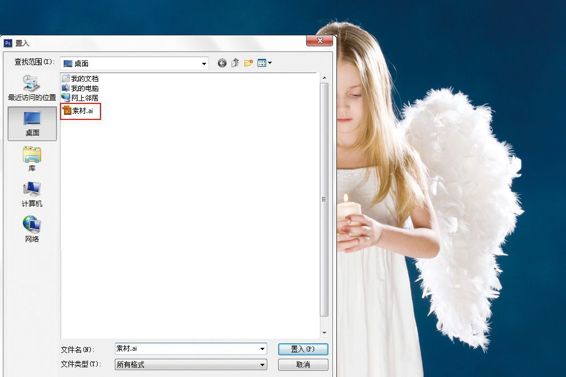The height and width of the screenshot is (377, 566).
Task: Open 最近访问的位置 in the sidebar
Action: click(x=32, y=88)
